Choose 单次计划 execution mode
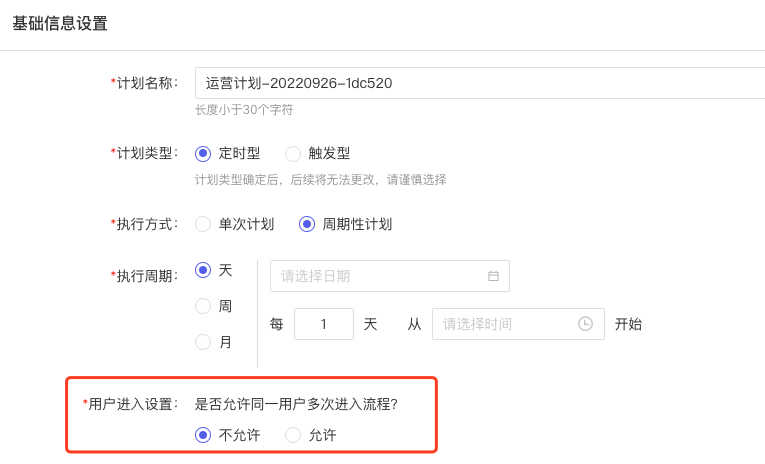765x464 pixels. (x=203, y=224)
